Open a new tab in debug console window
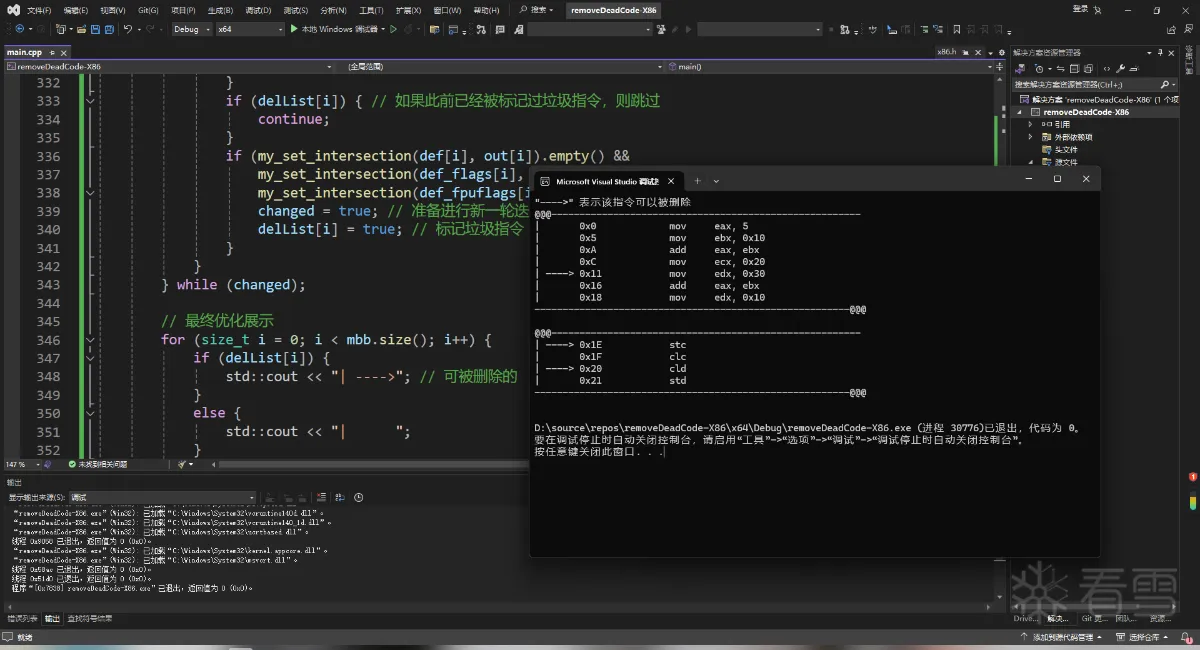 (697, 181)
